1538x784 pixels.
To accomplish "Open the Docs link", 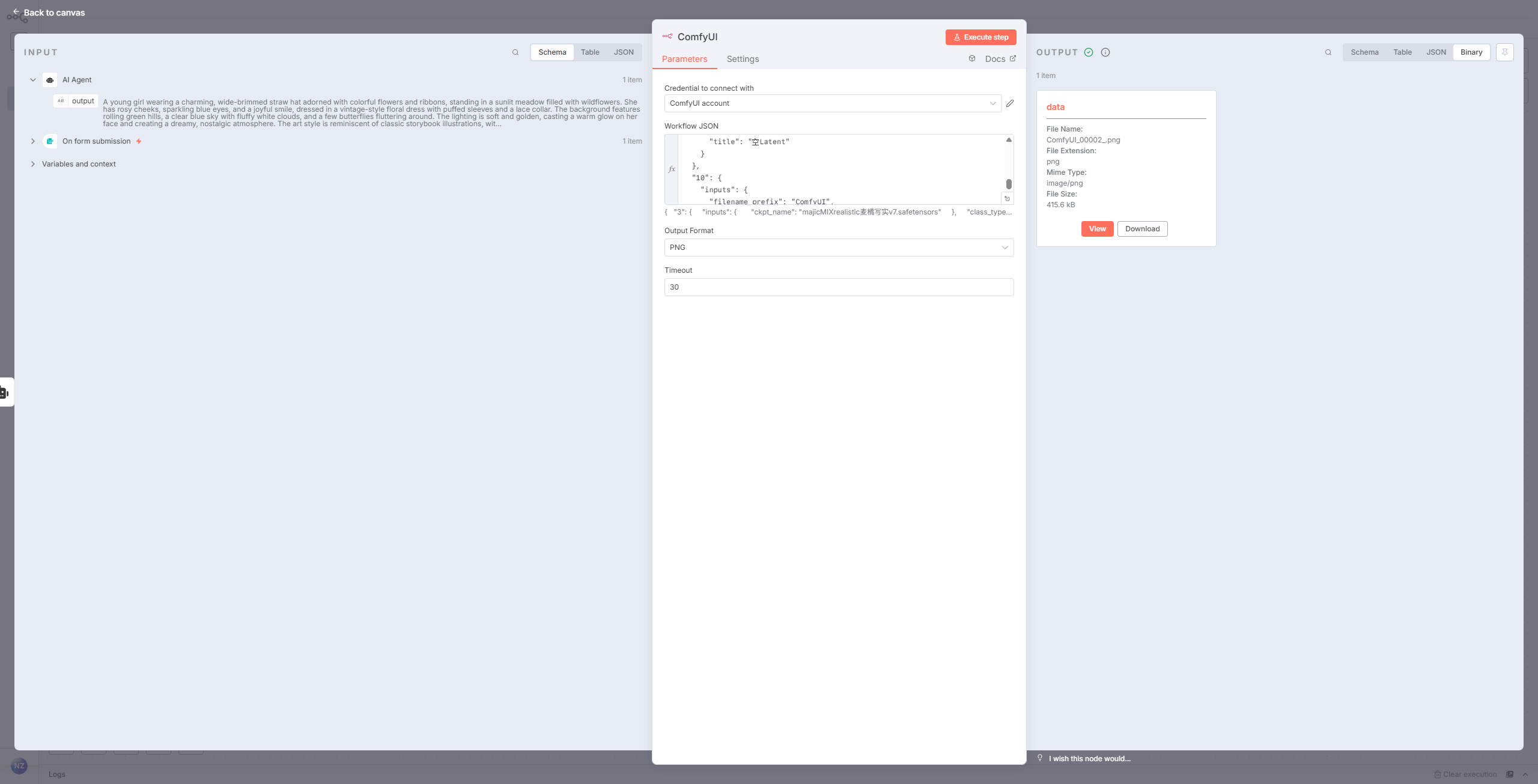I will coord(1000,59).
